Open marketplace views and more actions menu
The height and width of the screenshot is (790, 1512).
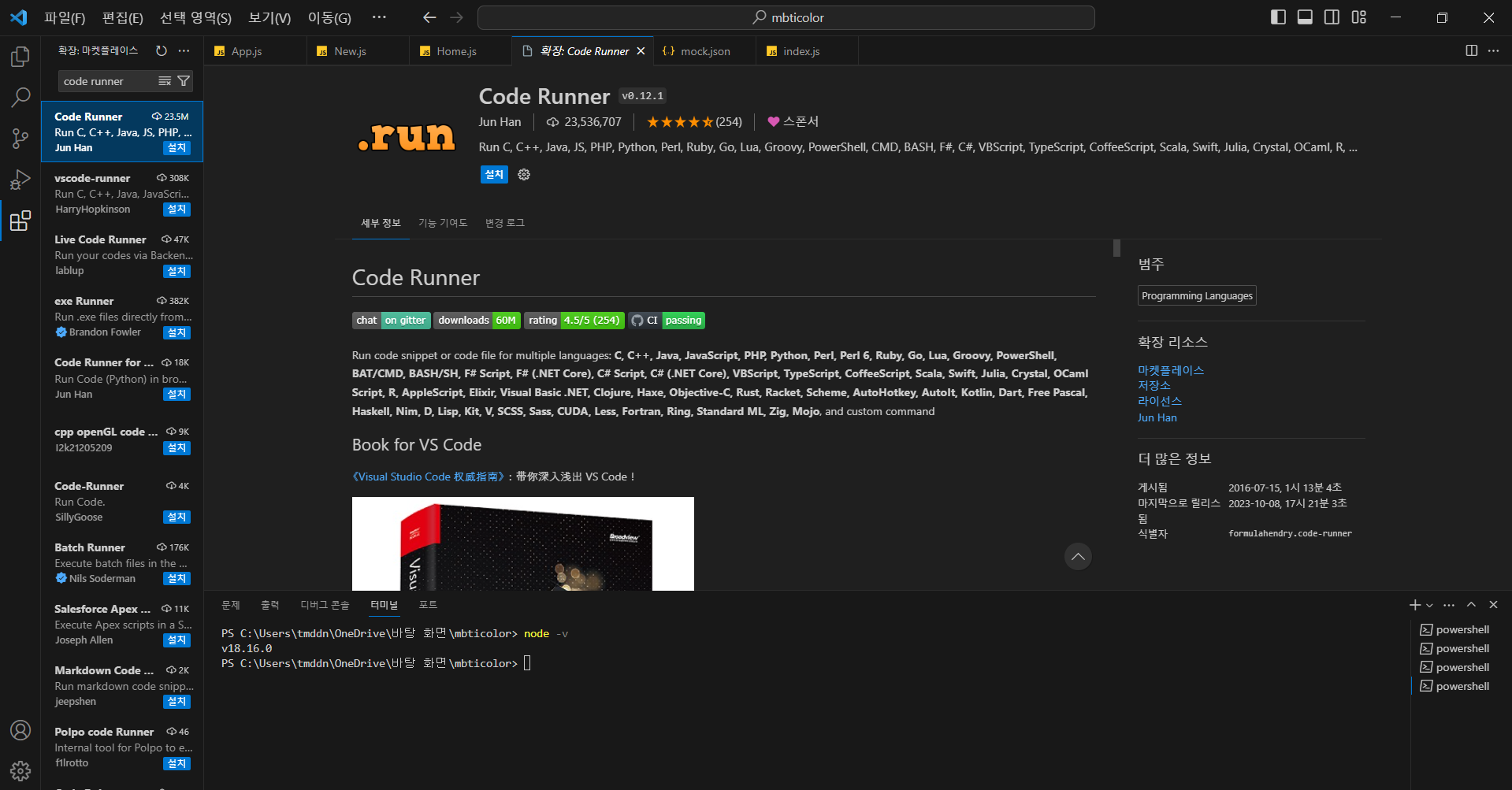184,50
